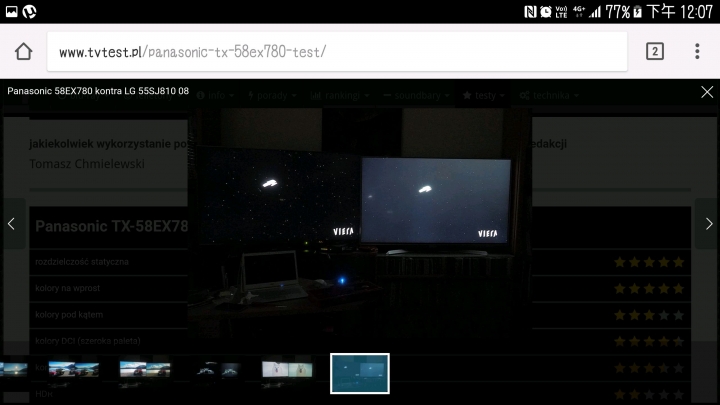Open the gallery picture status bar icon
Screen dimensions: 720x405
pos(11,11)
